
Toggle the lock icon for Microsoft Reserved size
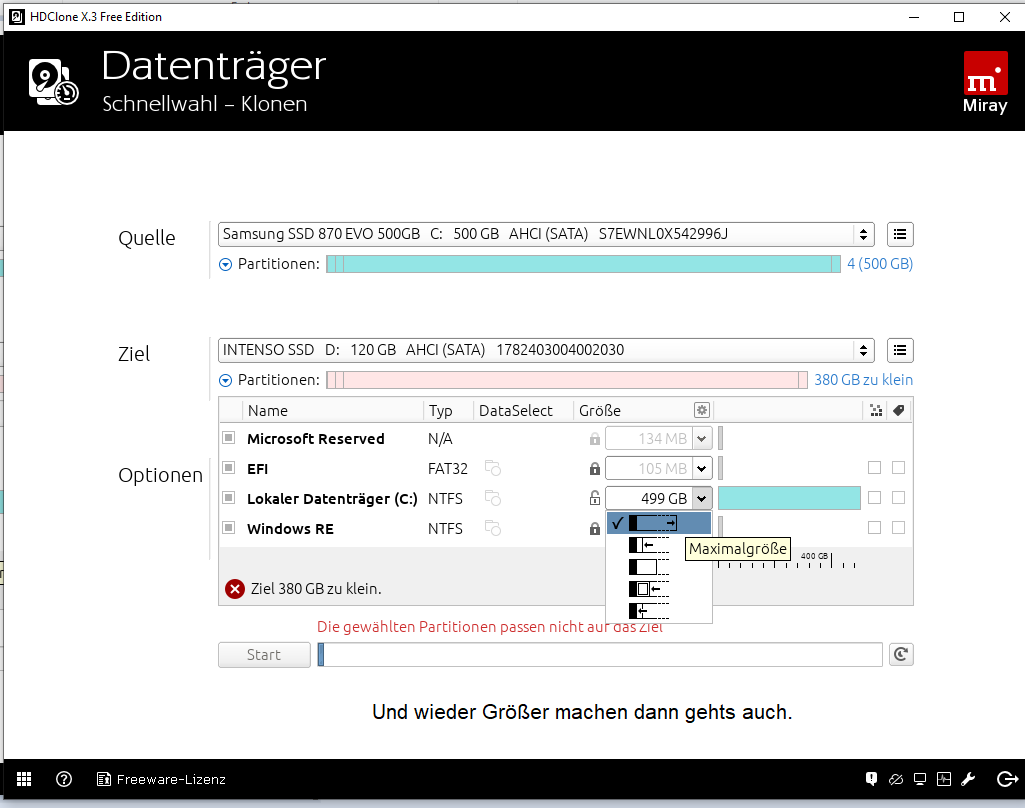[x=595, y=439]
